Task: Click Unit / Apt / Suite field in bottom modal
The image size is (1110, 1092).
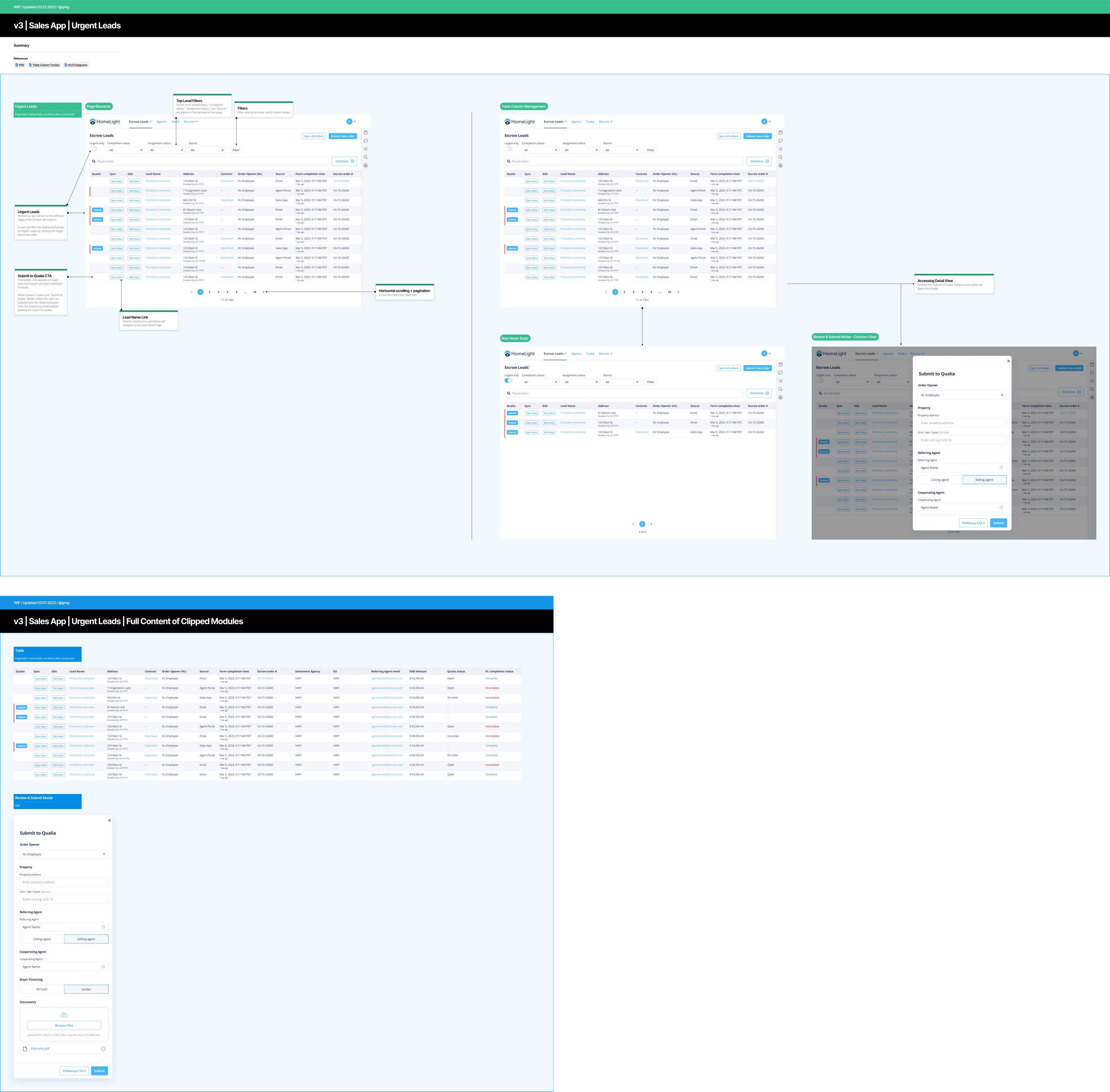Action: click(x=63, y=899)
